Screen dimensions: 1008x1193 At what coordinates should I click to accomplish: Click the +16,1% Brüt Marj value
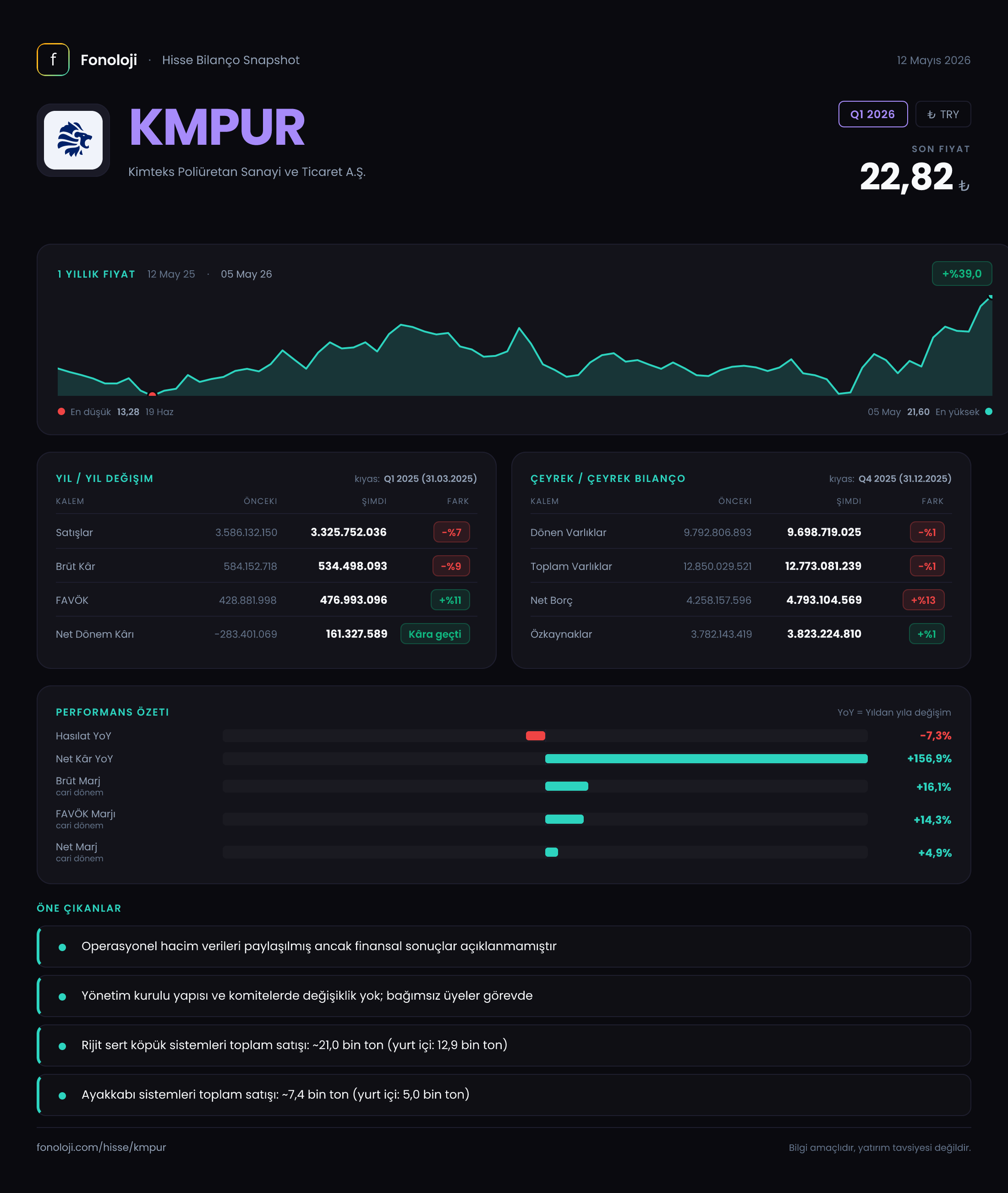934,787
